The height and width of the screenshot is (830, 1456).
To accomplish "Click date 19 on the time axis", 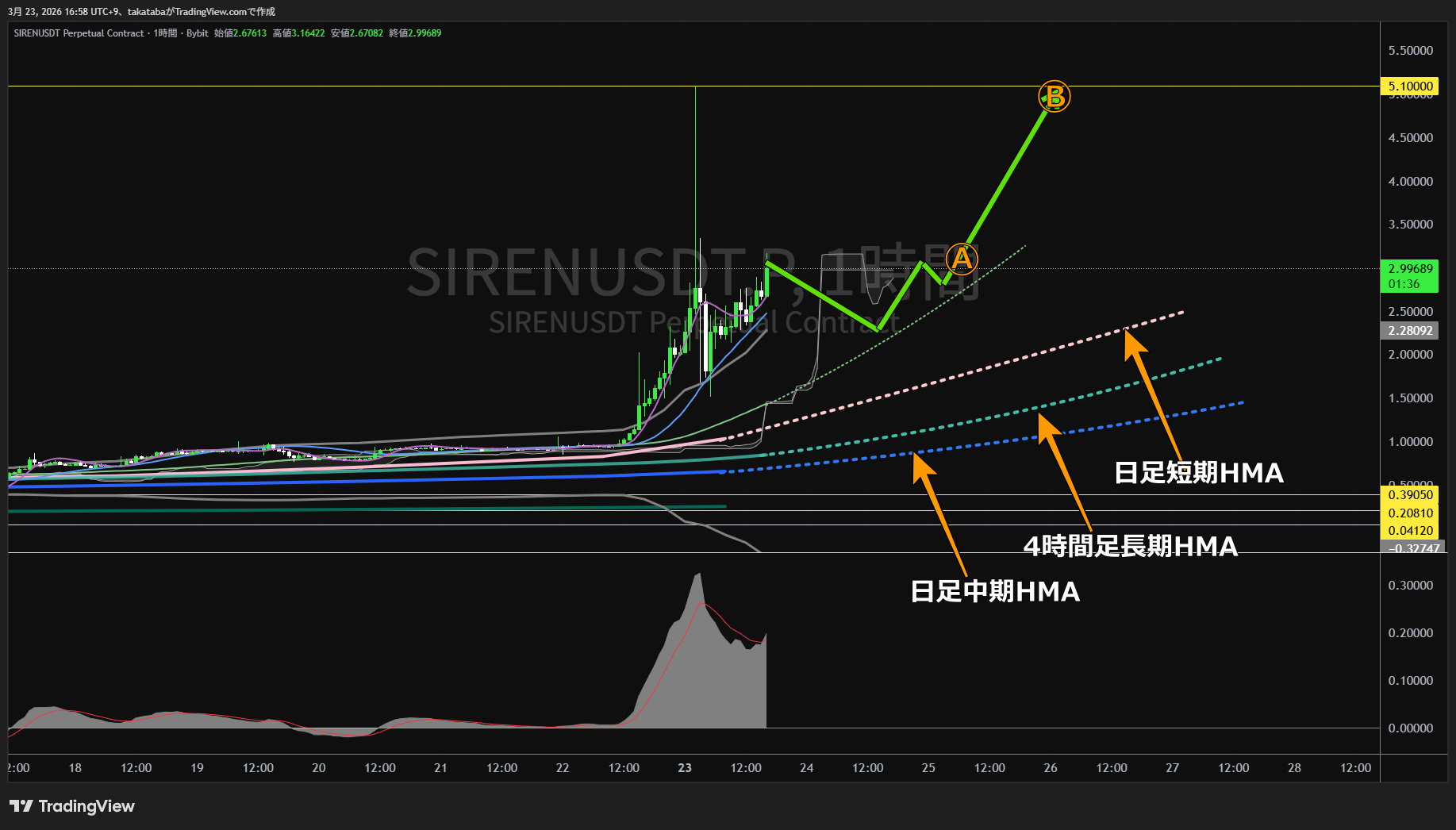I will [197, 768].
